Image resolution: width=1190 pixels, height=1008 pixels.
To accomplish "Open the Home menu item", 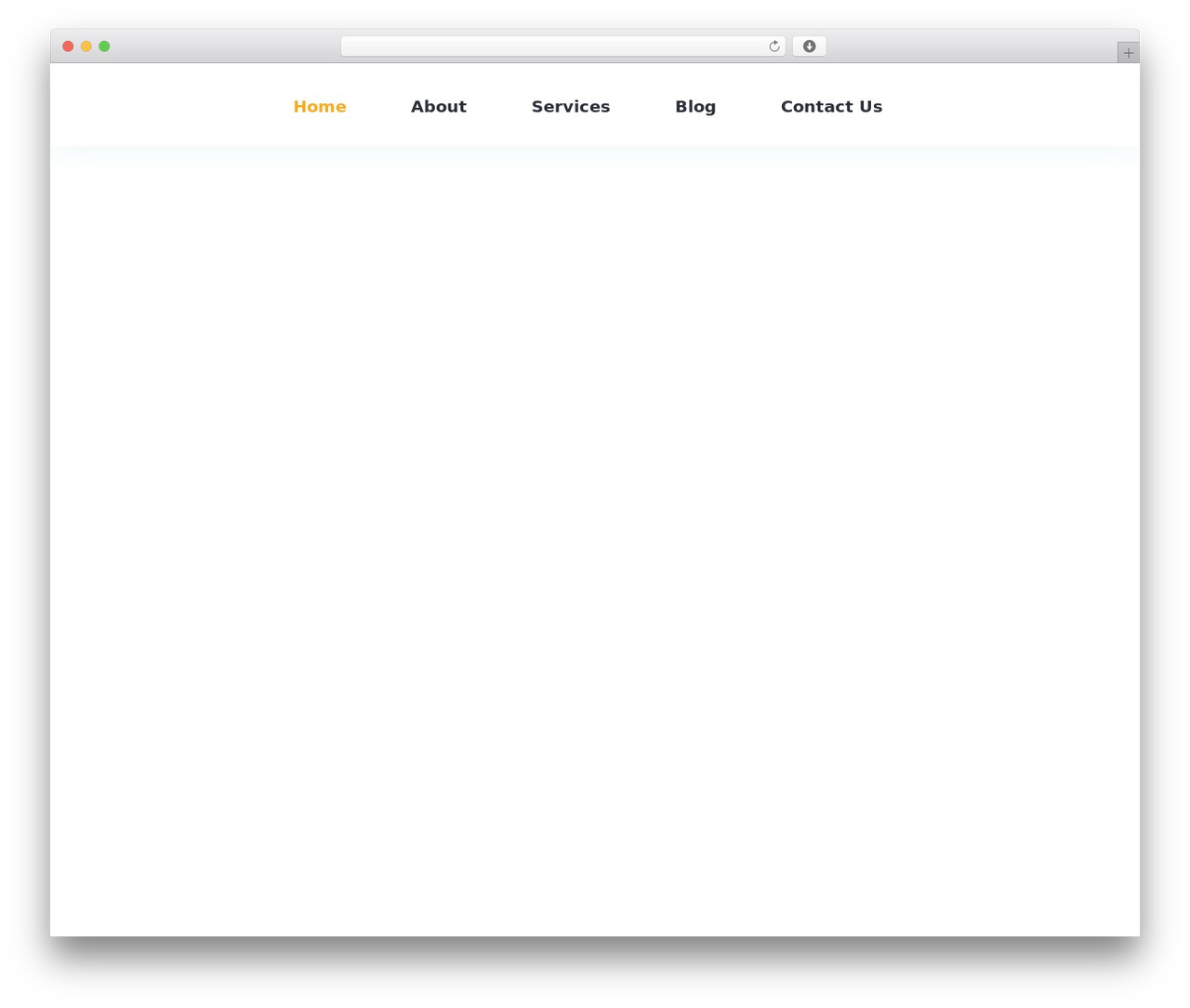I will click(x=320, y=107).
